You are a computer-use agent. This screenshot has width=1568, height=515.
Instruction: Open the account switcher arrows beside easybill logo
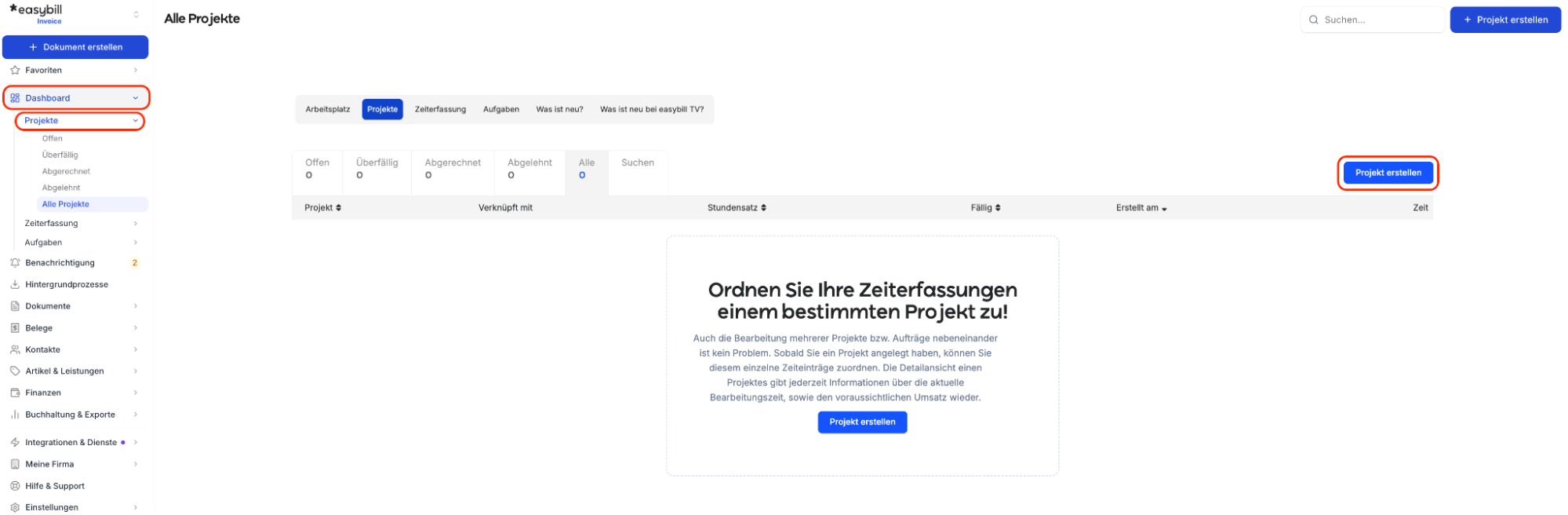[x=136, y=14]
